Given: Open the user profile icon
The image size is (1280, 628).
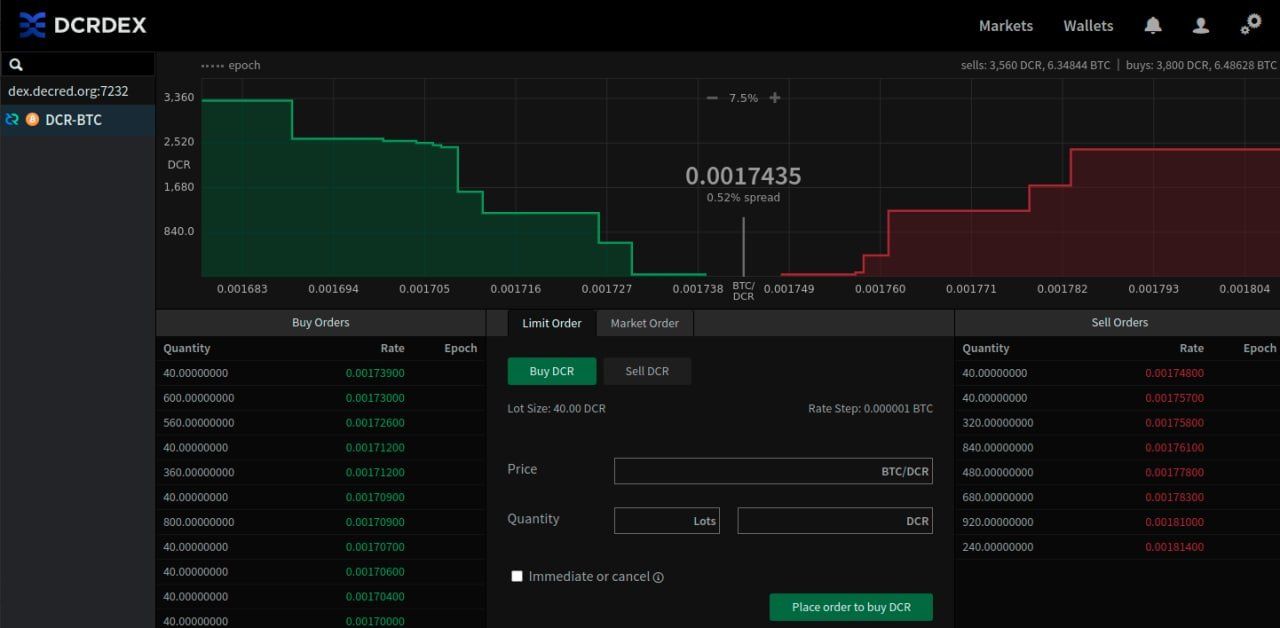Looking at the screenshot, I should 1201,25.
